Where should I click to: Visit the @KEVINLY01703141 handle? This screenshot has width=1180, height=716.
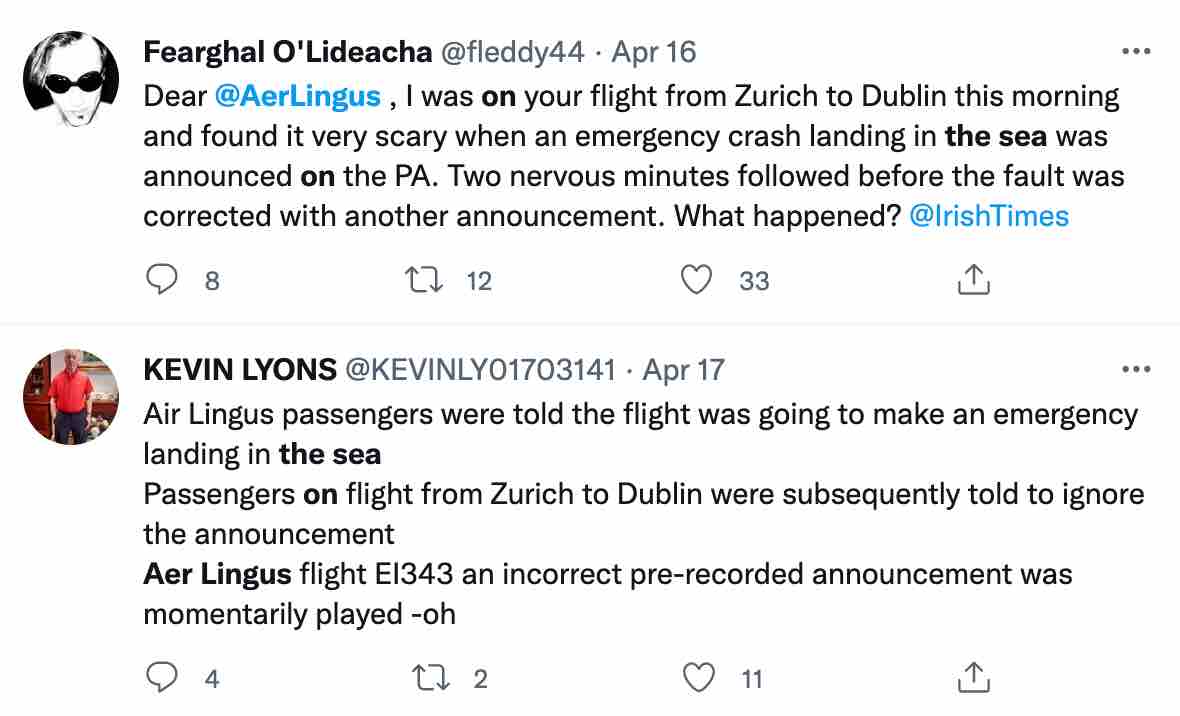coord(480,370)
